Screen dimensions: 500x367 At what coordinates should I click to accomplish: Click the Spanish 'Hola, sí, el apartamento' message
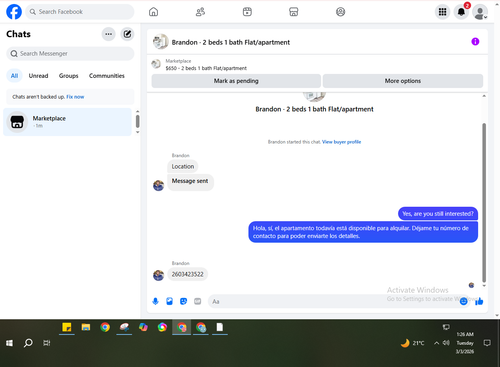pyautogui.click(x=363, y=232)
